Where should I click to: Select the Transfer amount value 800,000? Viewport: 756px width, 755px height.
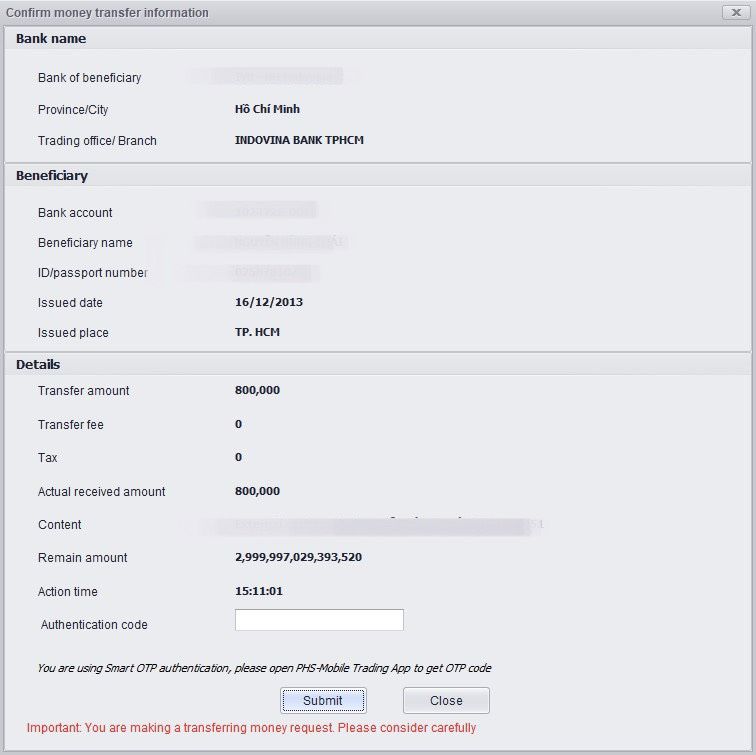(x=257, y=391)
